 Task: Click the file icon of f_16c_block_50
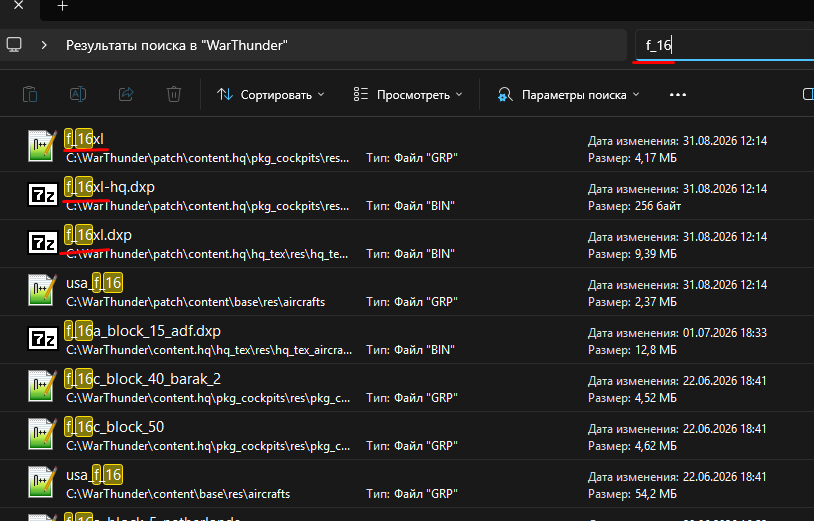point(43,434)
